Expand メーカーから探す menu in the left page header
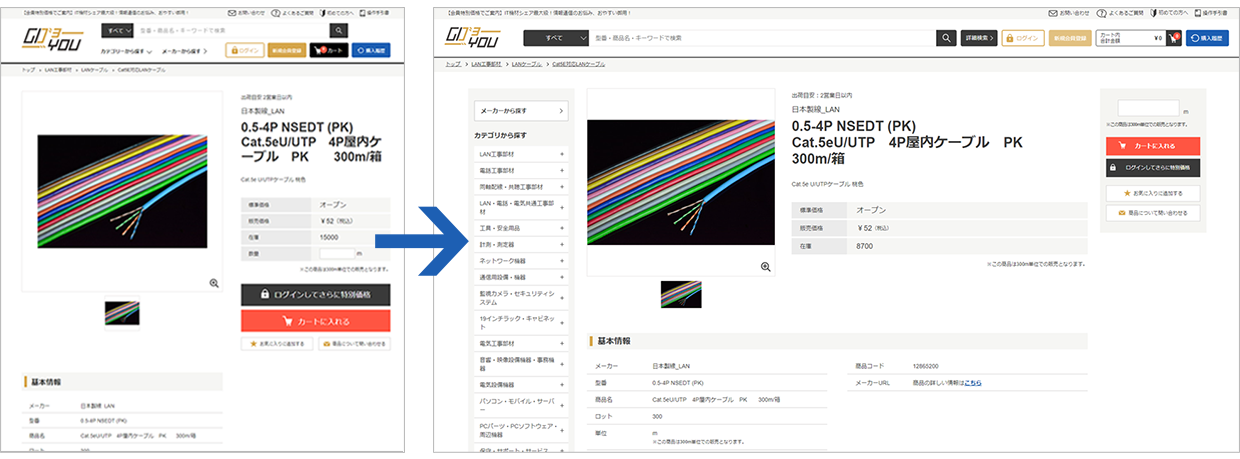1240x459 pixels. click(x=184, y=49)
